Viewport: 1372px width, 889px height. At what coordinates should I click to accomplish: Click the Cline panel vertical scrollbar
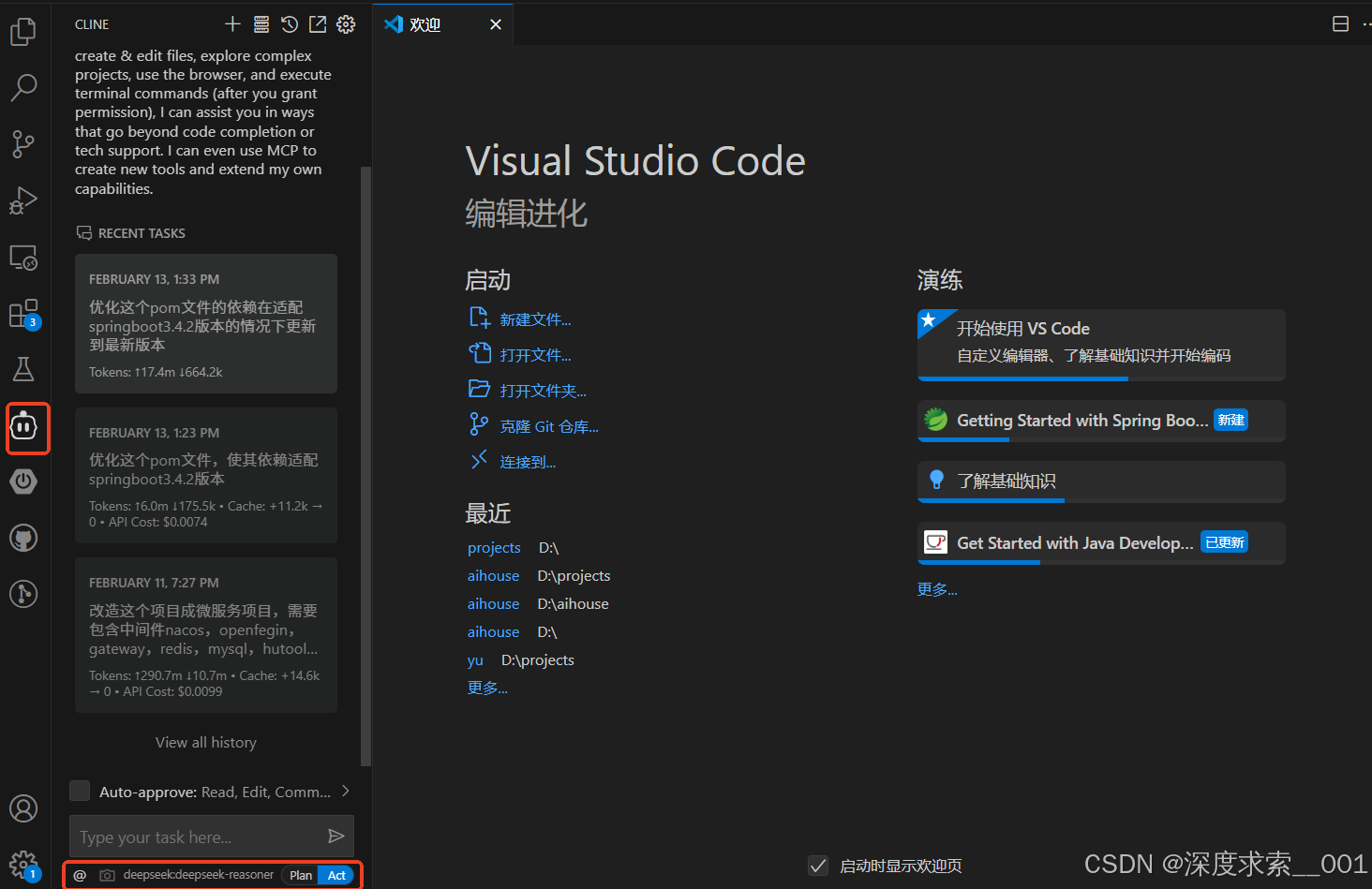[x=366, y=466]
